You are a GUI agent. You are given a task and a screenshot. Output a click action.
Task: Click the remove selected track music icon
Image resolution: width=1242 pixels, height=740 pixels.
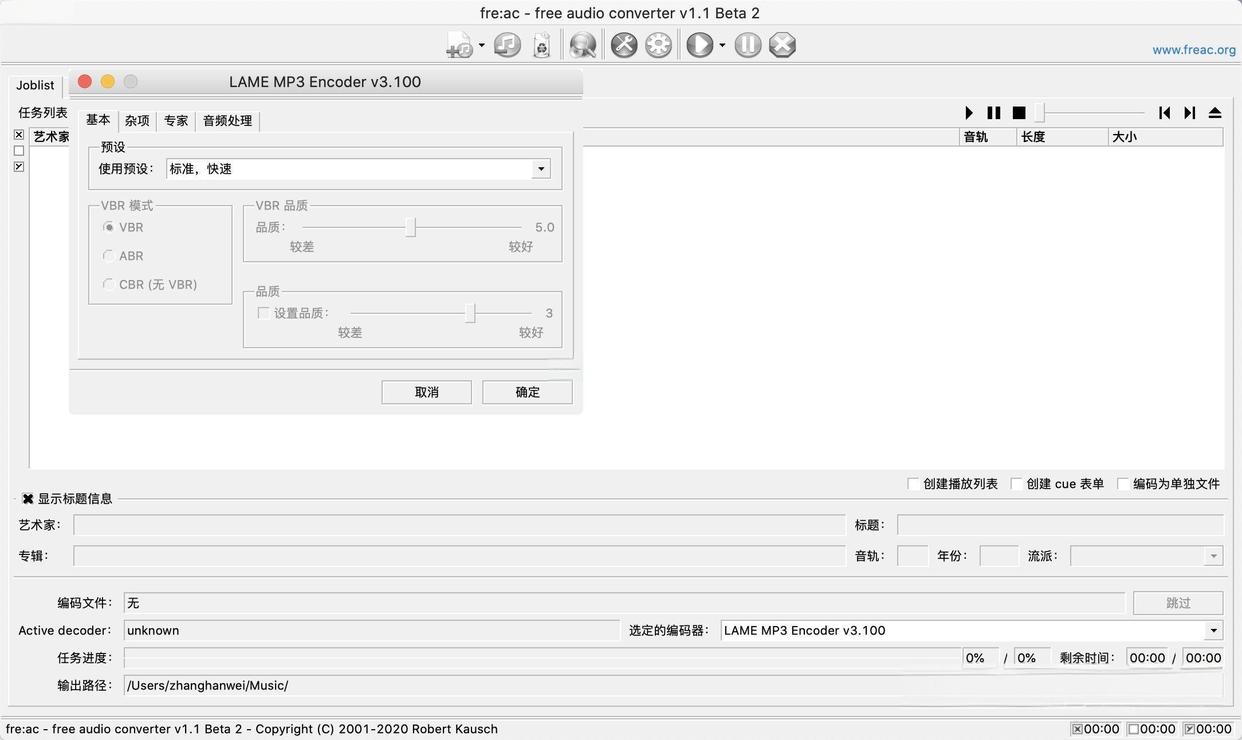tap(508, 45)
